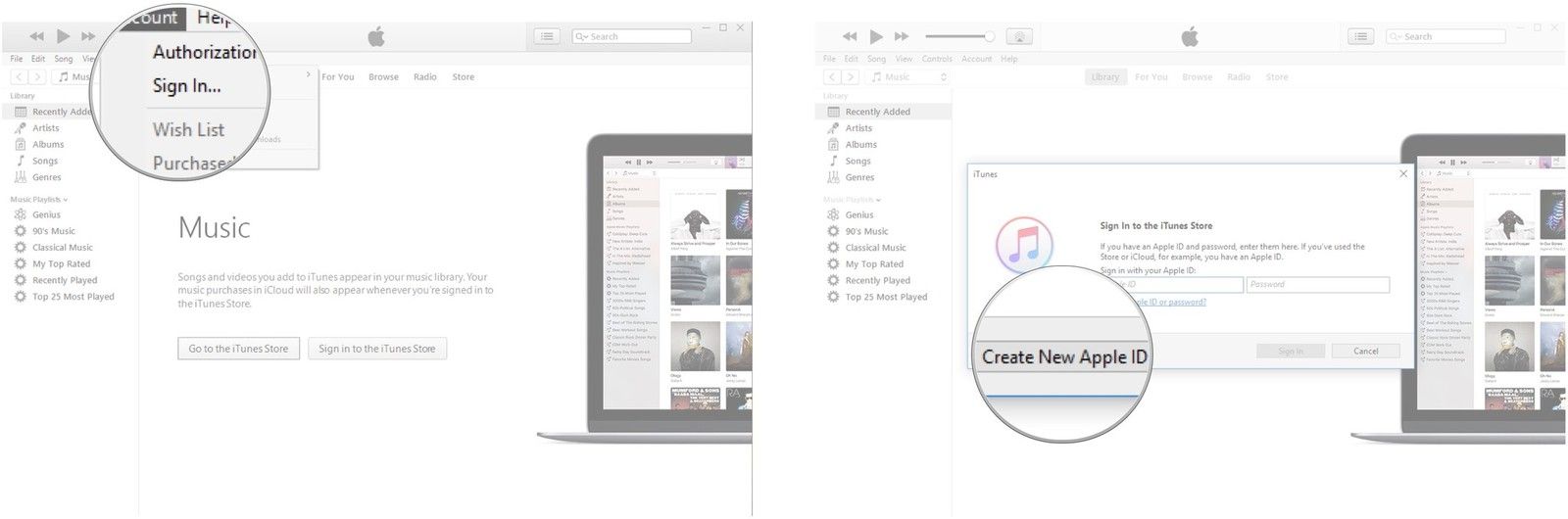The width and height of the screenshot is (1568, 519).
Task: Click the Password field in sign-in dialog
Action: coord(1318,285)
